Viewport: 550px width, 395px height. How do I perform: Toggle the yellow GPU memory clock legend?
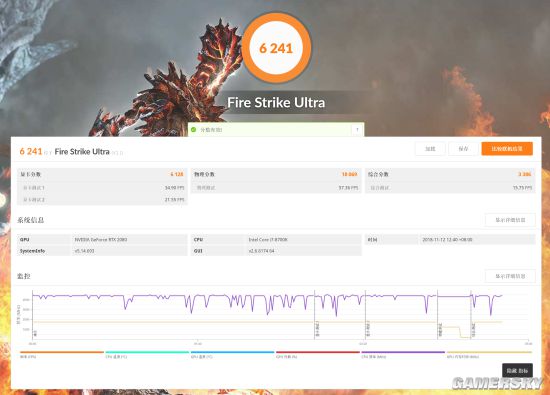coord(489,354)
